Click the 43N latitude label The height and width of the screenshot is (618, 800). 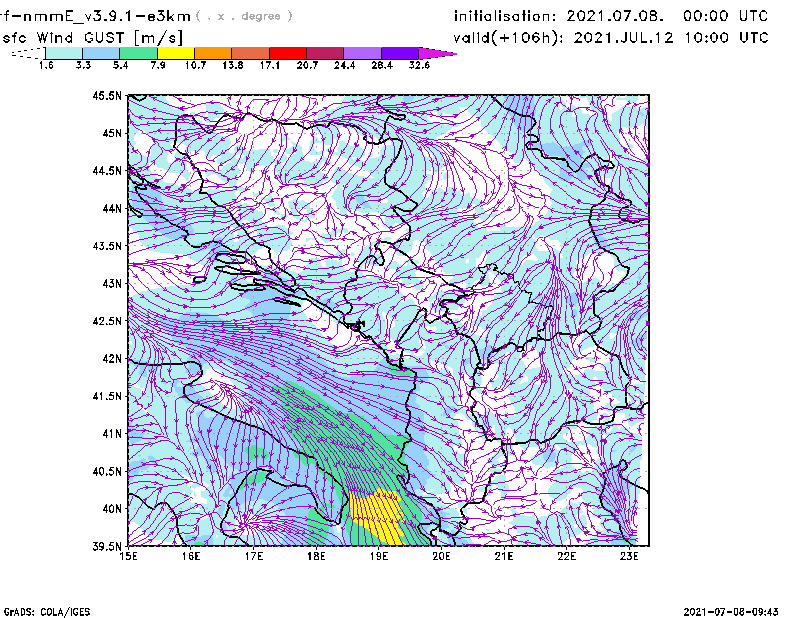click(112, 283)
